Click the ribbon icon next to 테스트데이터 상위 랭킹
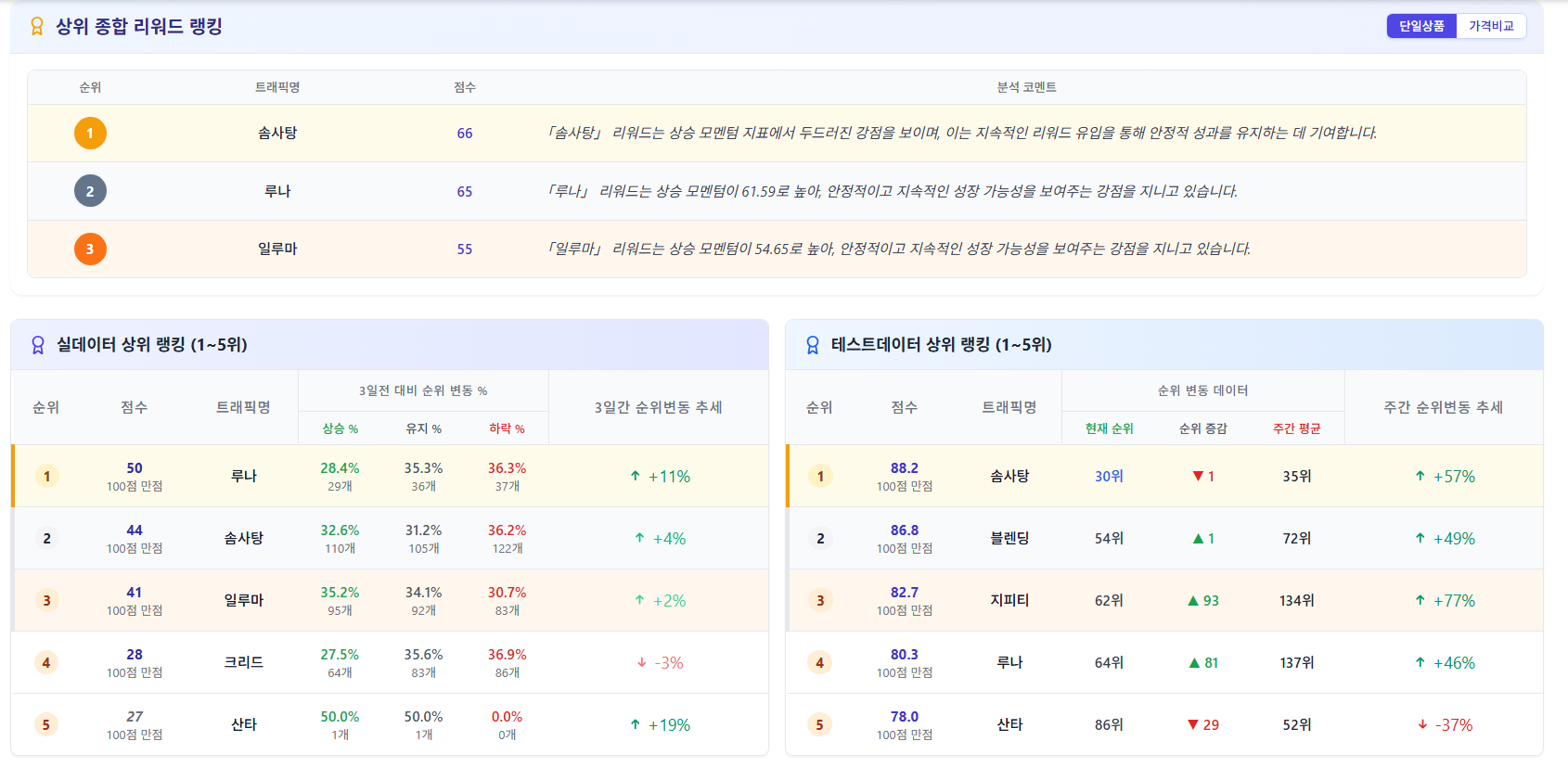Image resolution: width=1568 pixels, height=767 pixels. 813,345
